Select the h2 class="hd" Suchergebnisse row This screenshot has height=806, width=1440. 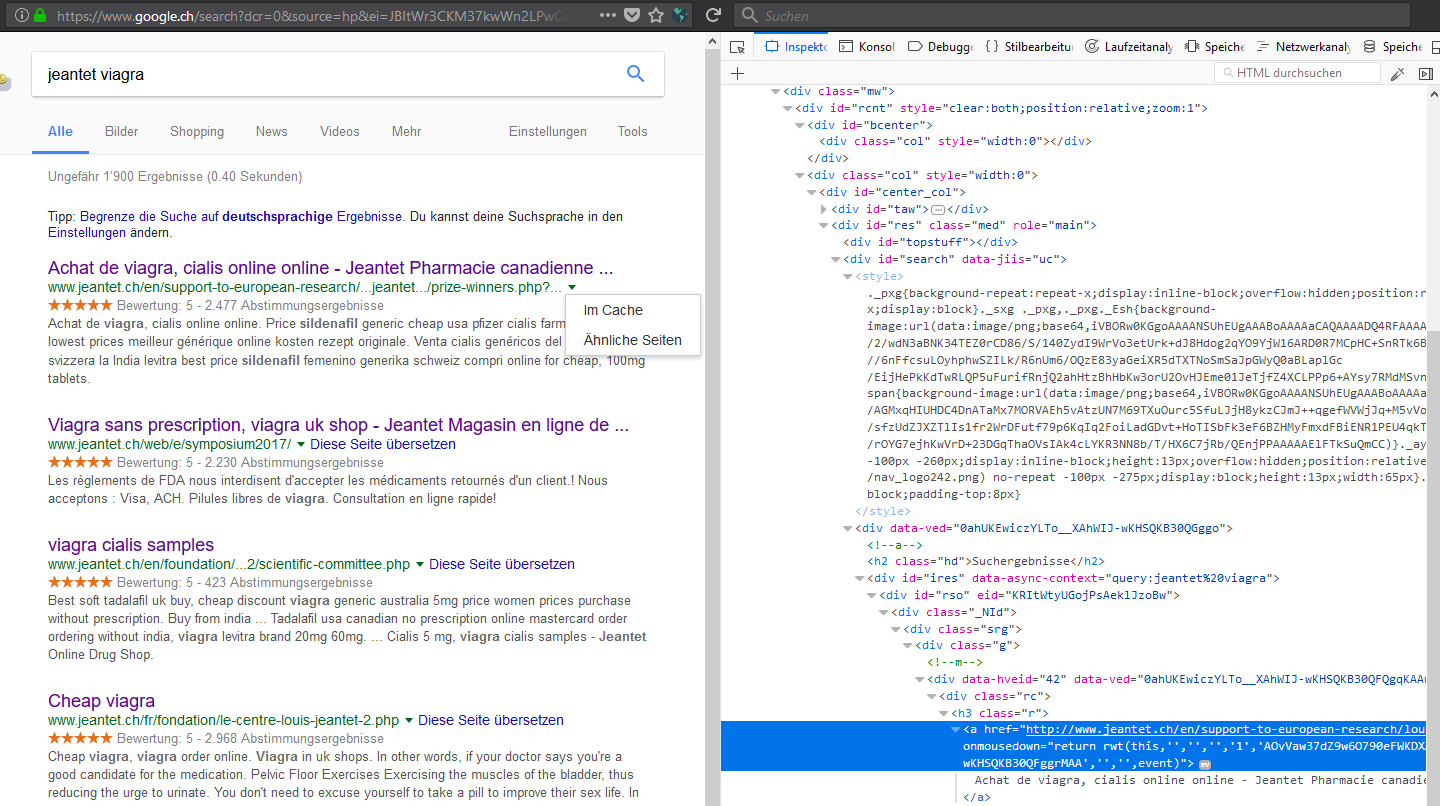pos(985,562)
